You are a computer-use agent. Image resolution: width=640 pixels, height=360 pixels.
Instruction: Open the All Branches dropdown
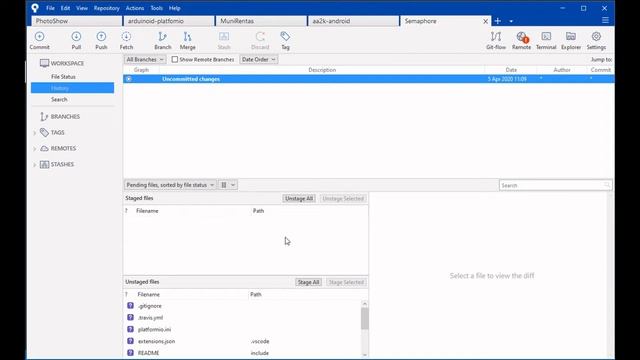point(145,60)
